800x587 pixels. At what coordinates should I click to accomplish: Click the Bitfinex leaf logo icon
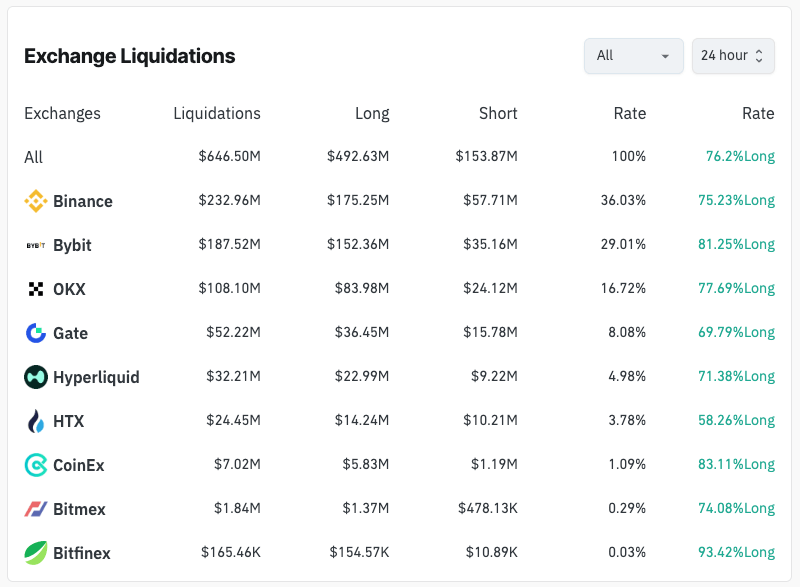pos(35,553)
